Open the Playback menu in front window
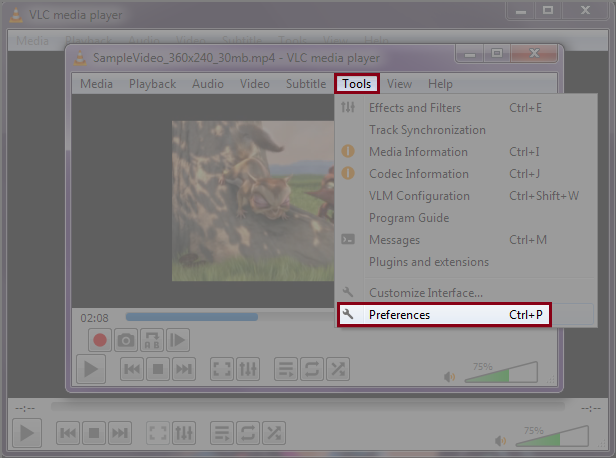The image size is (616, 458). point(152,84)
